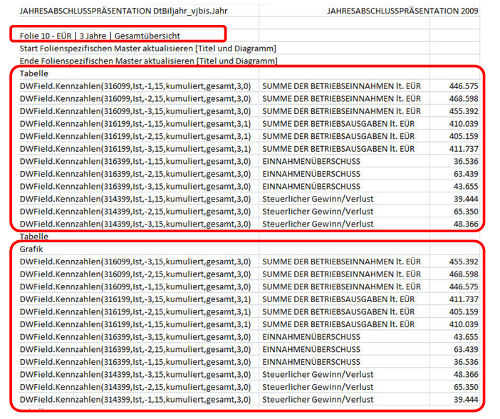Click value 405.159 in the Grafik block
Viewport: 500px width, 419px height.
point(463,312)
